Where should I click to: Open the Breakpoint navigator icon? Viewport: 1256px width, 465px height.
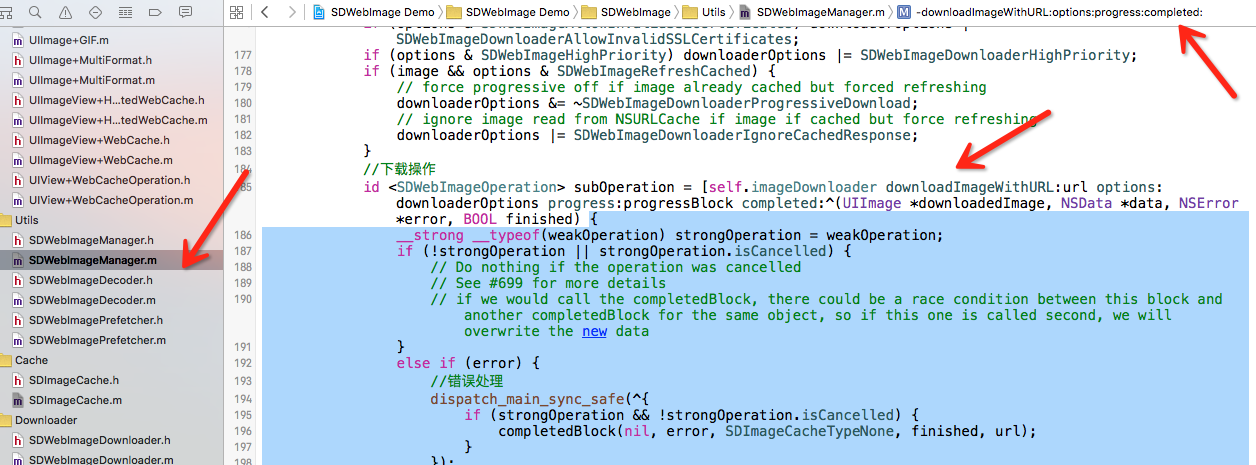point(155,12)
